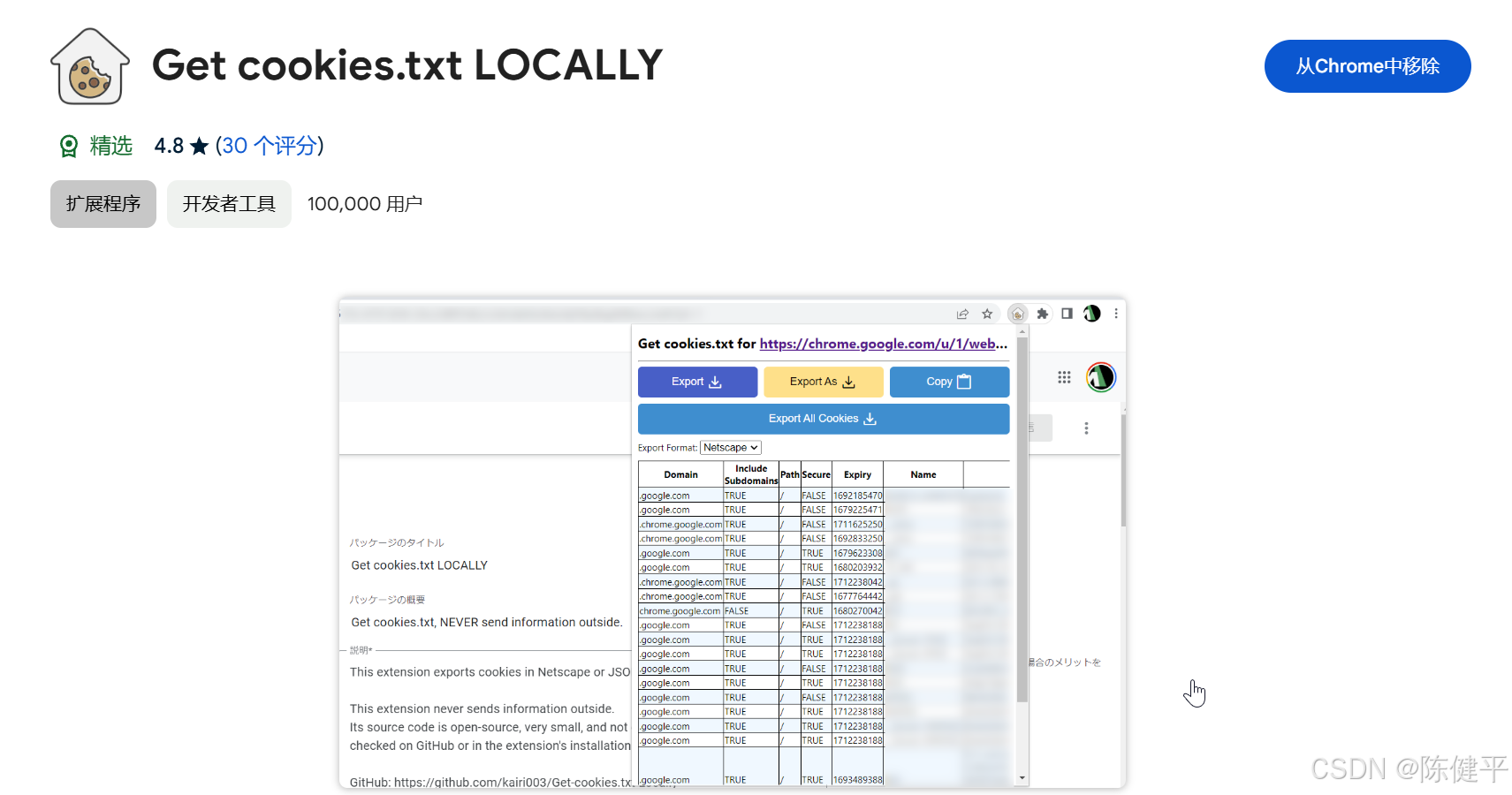
Task: Select the 扩展程序 category chip
Action: pyautogui.click(x=103, y=204)
